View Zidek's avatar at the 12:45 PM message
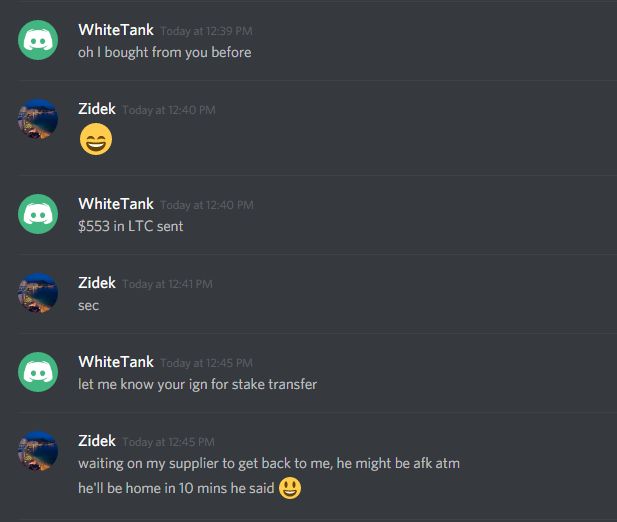This screenshot has height=522, width=617. click(38, 451)
